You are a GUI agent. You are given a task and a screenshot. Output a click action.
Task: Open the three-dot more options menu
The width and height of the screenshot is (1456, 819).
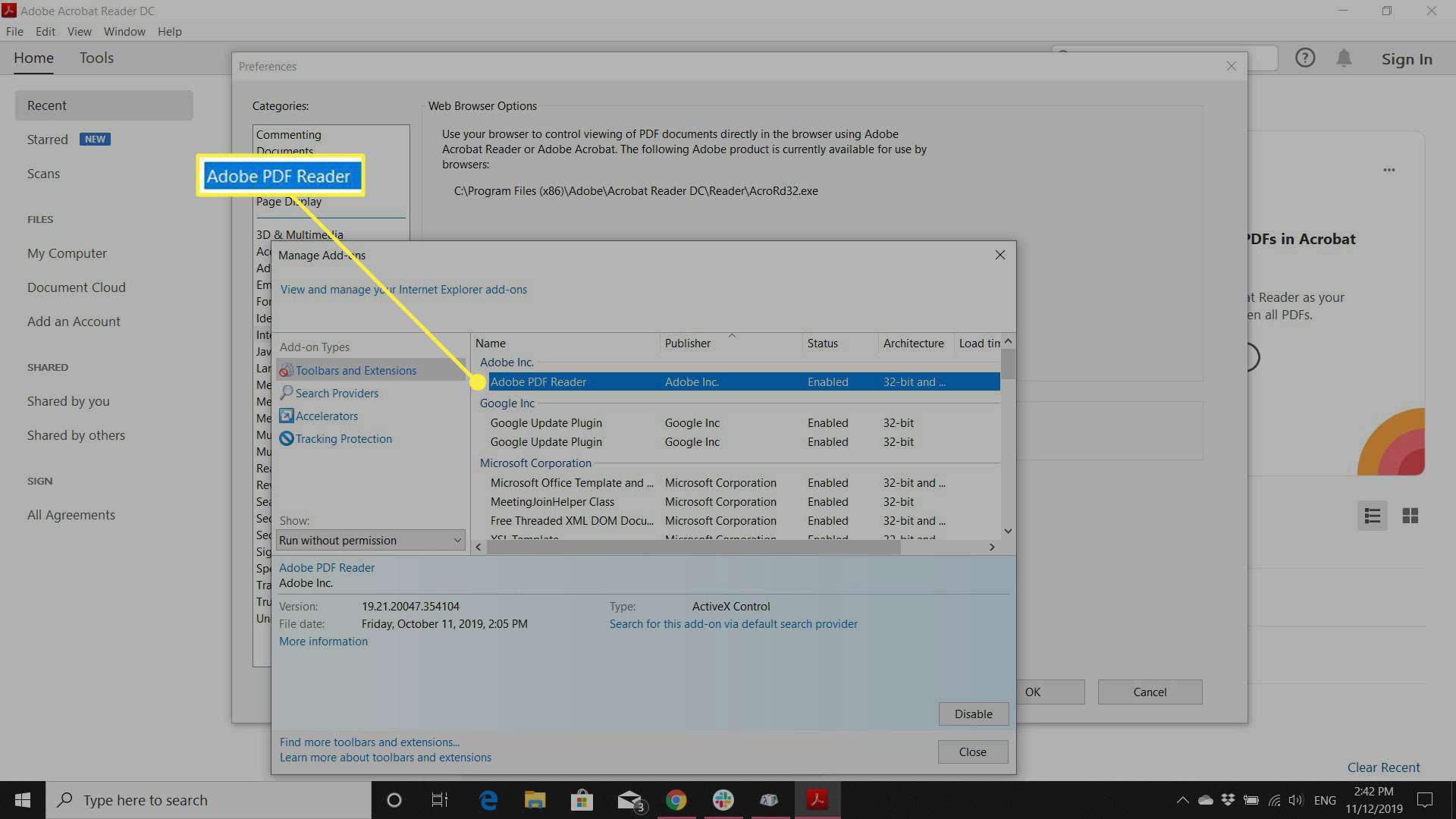[1389, 170]
